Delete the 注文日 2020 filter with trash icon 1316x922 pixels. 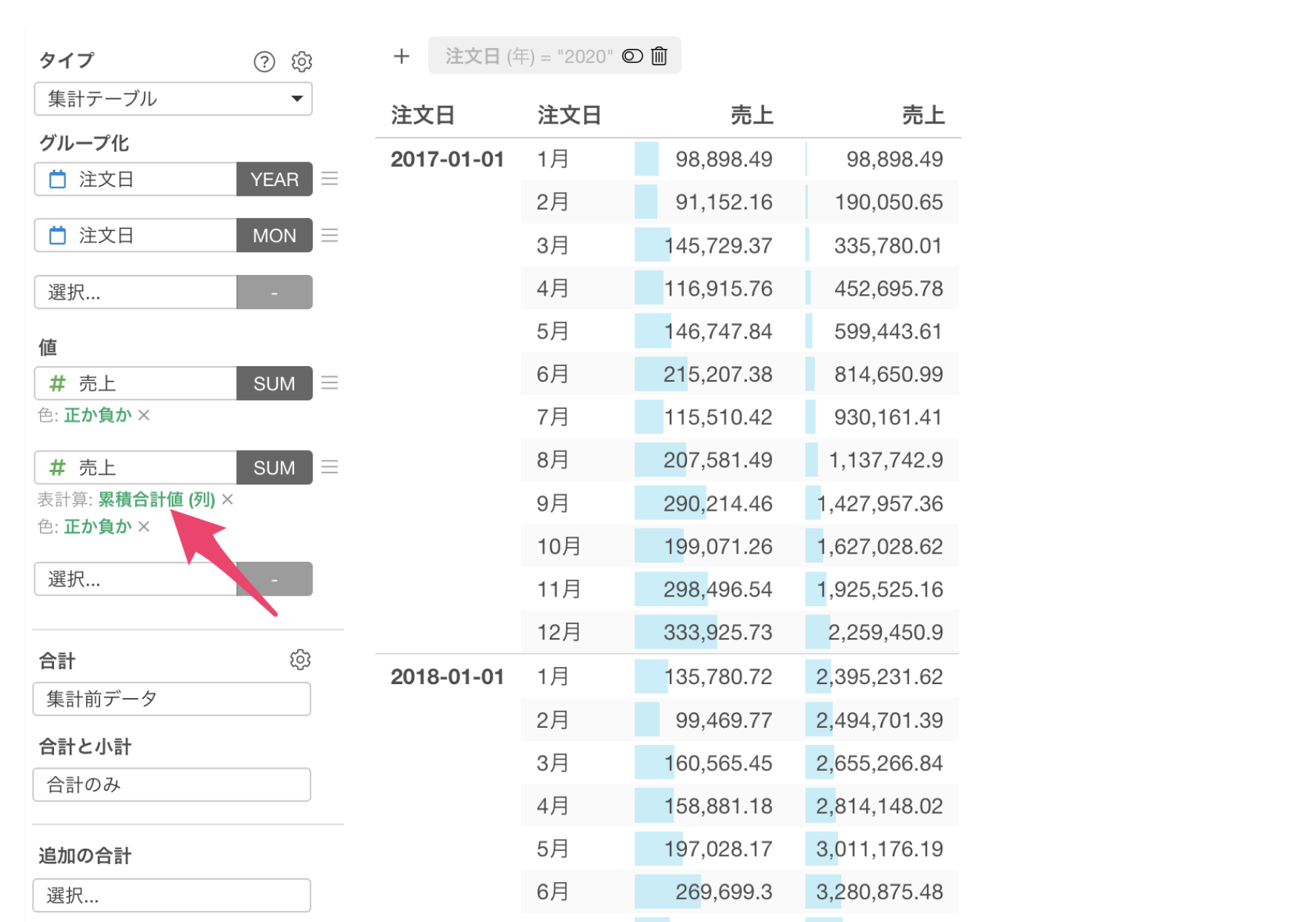coord(659,56)
